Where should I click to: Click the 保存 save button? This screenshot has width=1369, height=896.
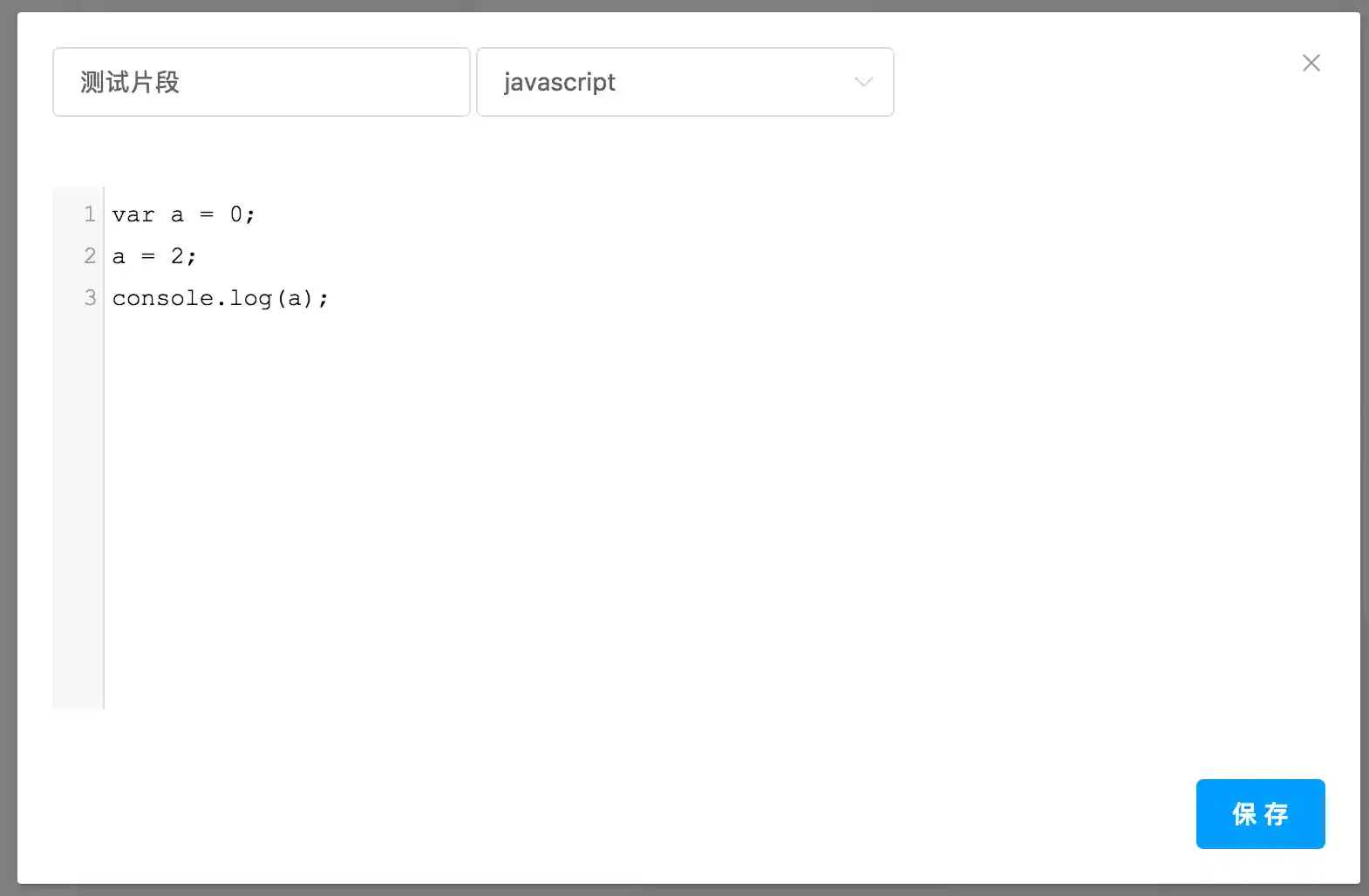pos(1260,813)
